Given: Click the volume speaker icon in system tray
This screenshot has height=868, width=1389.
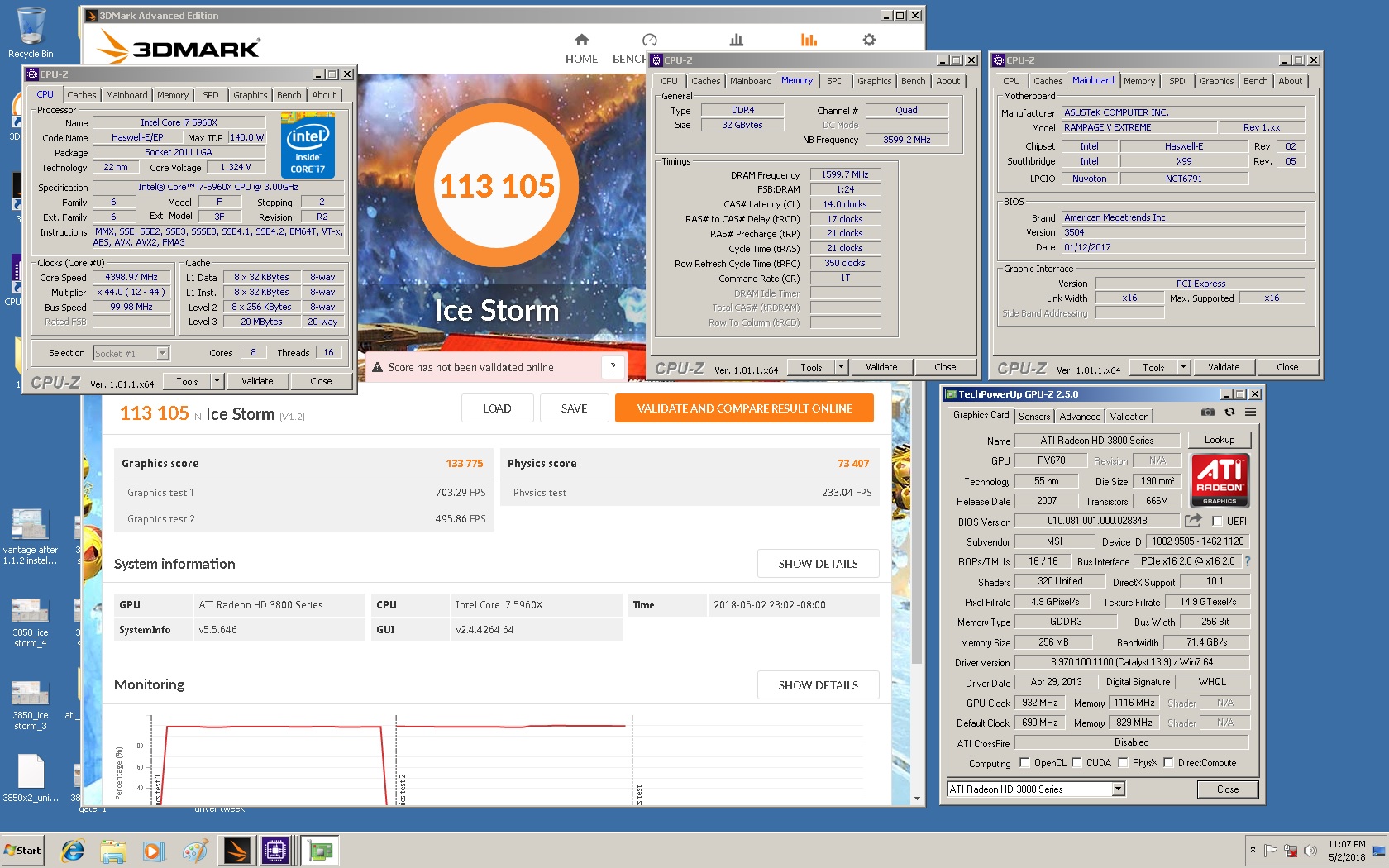Looking at the screenshot, I should 1310,850.
